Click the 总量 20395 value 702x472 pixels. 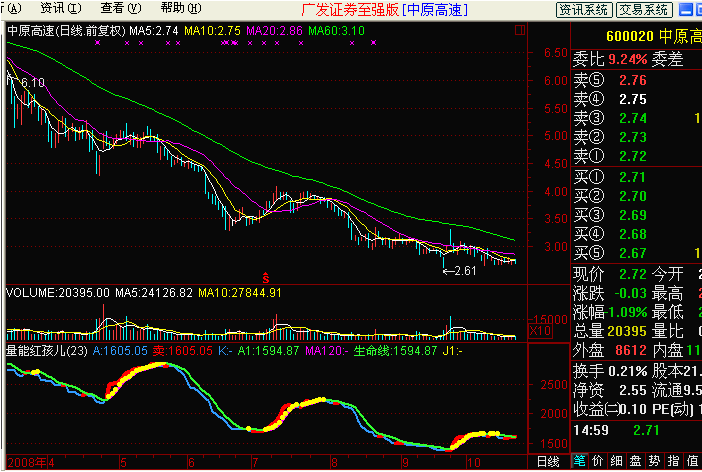tap(627, 331)
